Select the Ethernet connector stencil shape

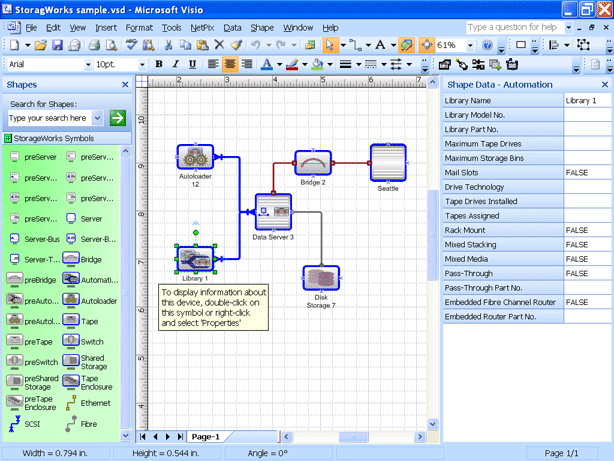[87, 403]
